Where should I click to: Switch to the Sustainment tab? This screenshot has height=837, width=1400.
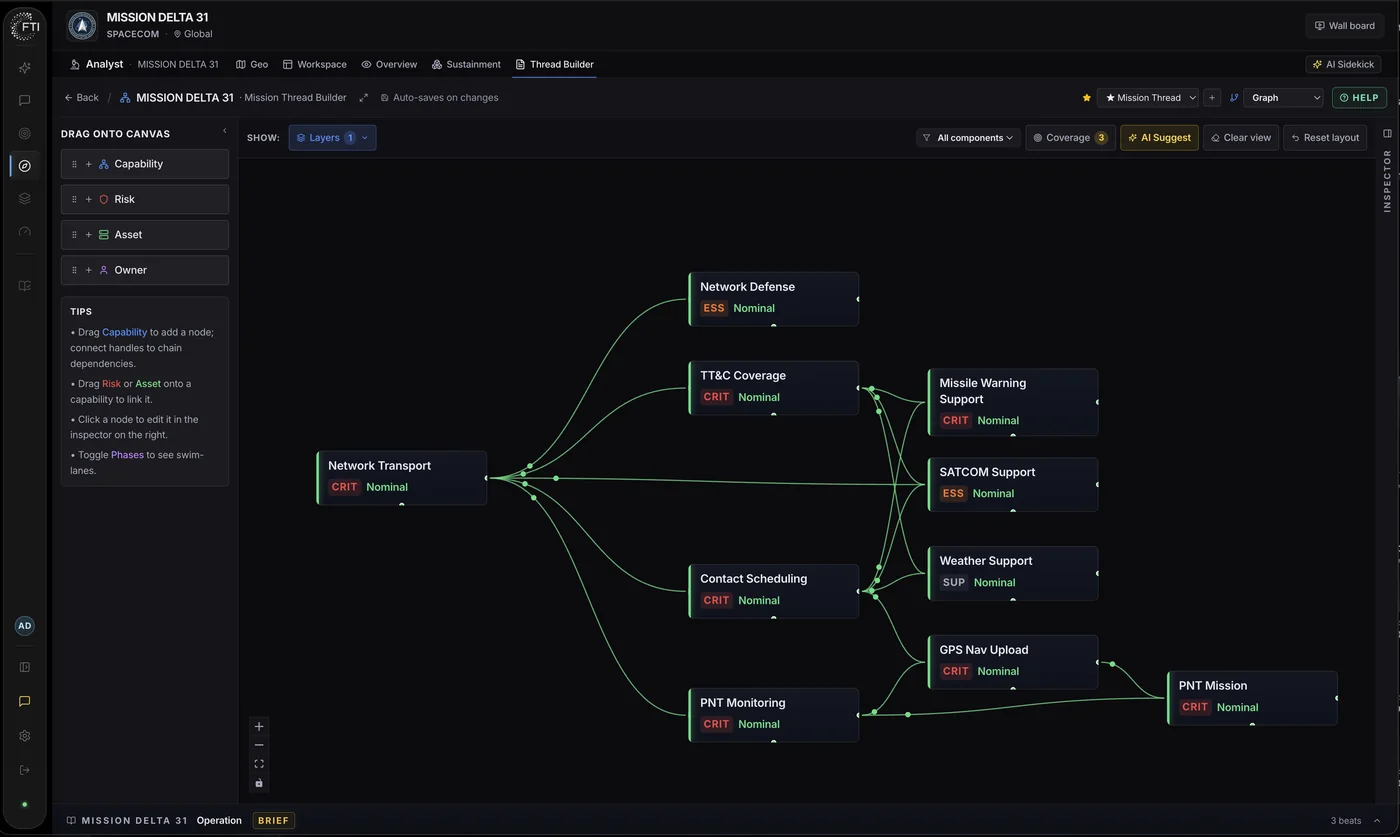(466, 64)
